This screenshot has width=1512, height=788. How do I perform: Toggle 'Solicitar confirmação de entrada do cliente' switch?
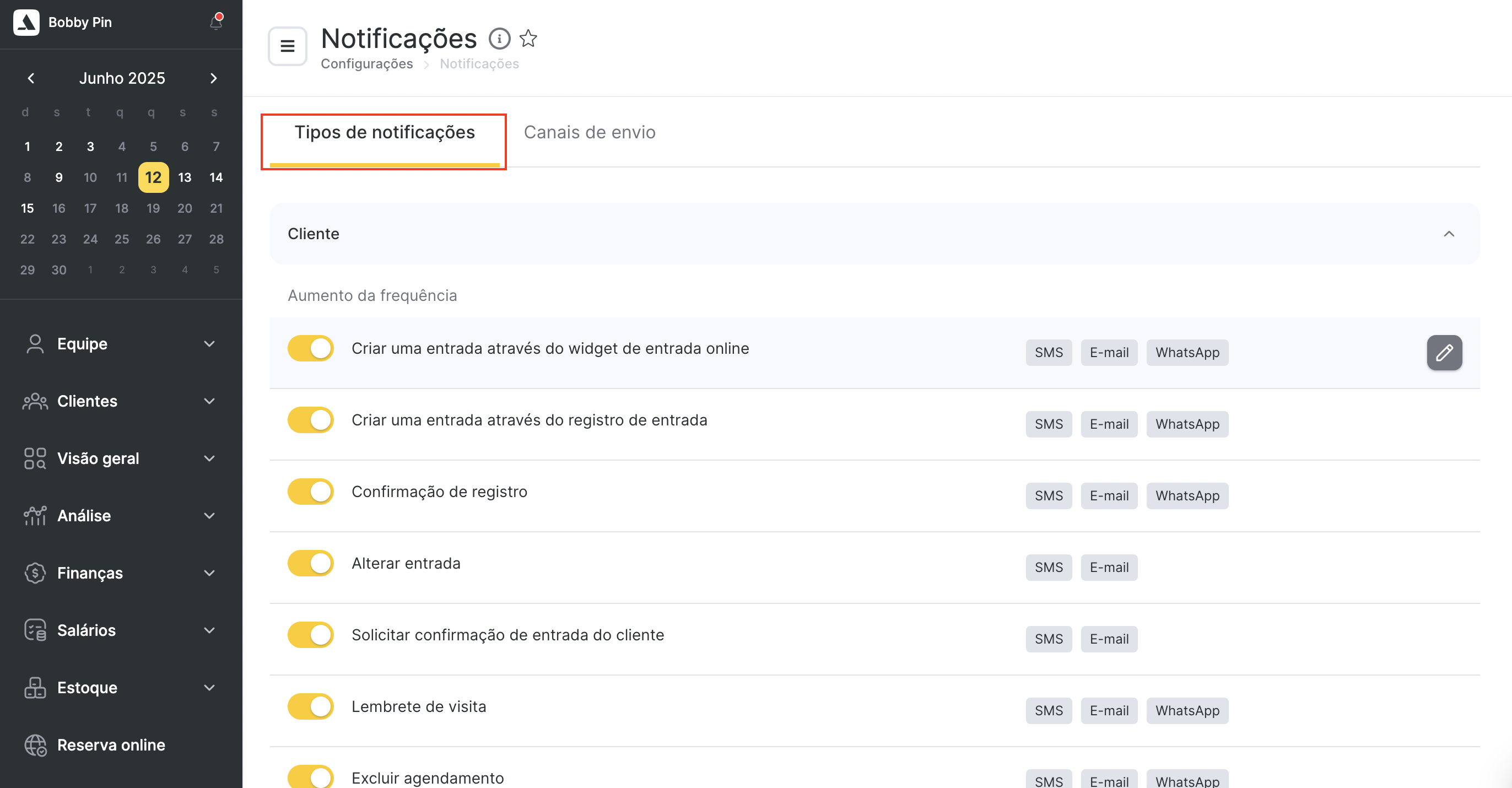311,635
